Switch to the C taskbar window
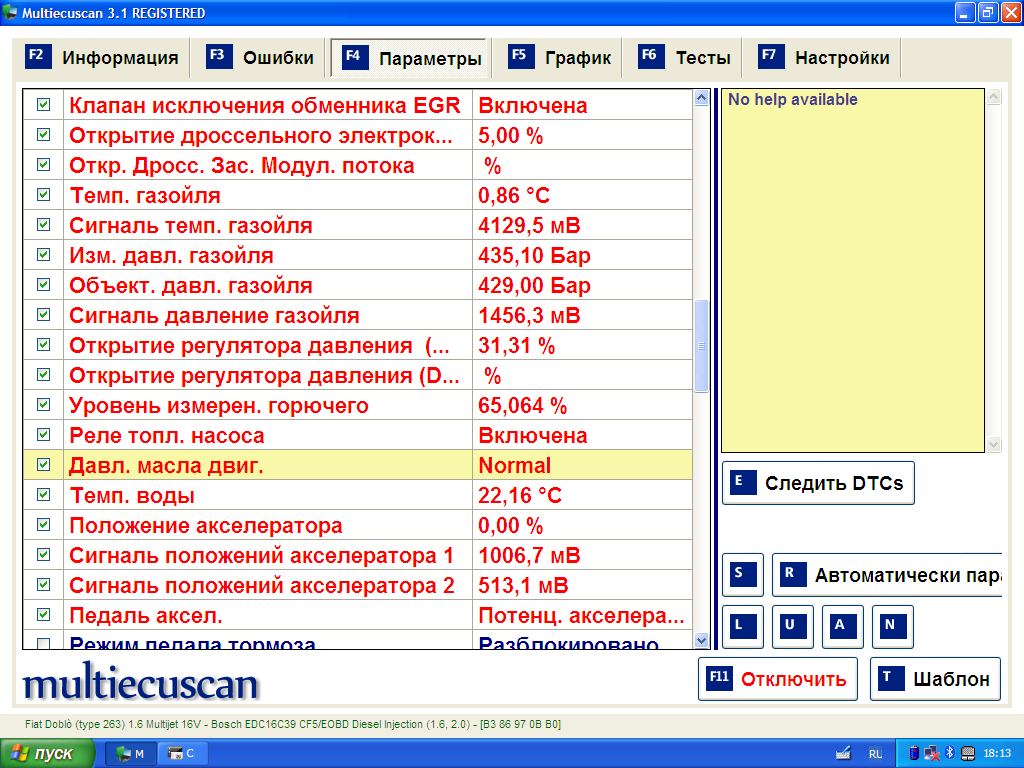This screenshot has width=1024, height=768. pos(182,754)
